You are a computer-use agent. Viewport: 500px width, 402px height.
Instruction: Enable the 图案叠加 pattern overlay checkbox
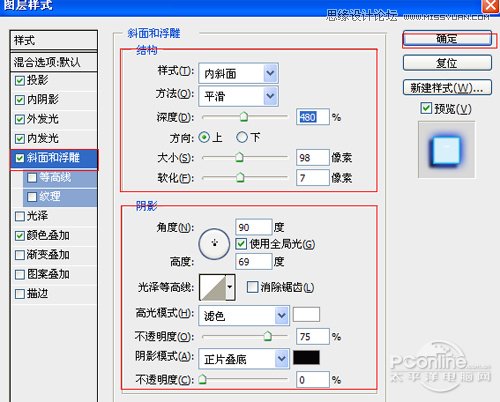20,274
